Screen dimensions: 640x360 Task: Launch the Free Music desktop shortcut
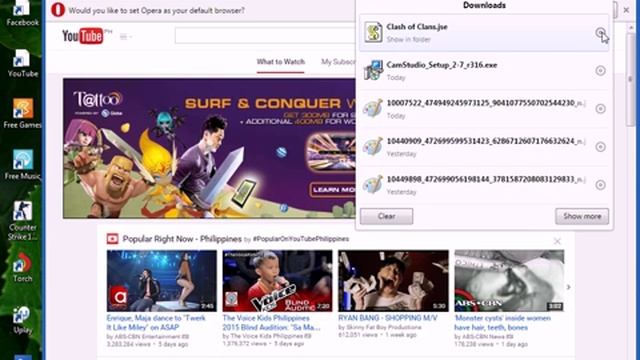tap(22, 164)
